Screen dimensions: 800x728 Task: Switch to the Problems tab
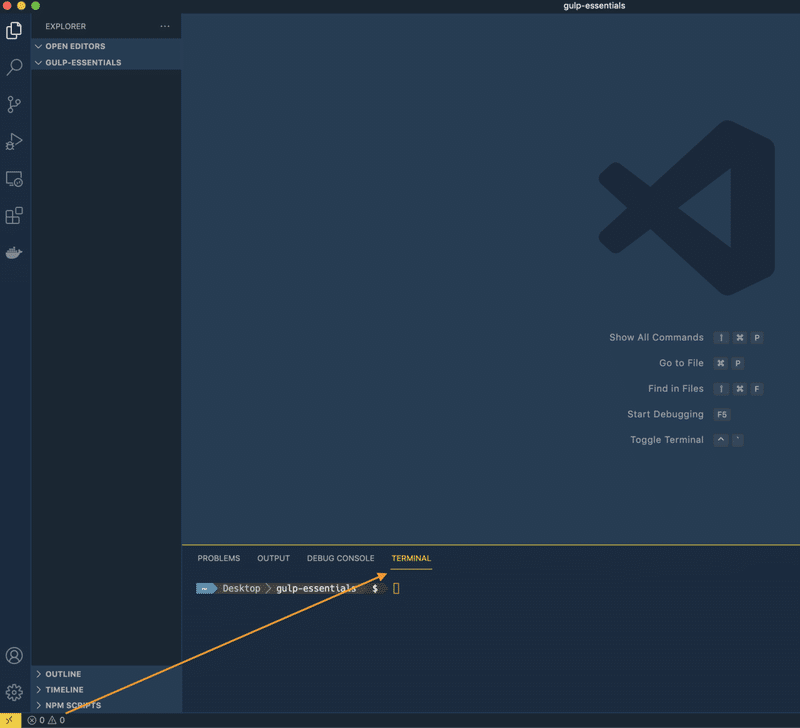coord(218,558)
